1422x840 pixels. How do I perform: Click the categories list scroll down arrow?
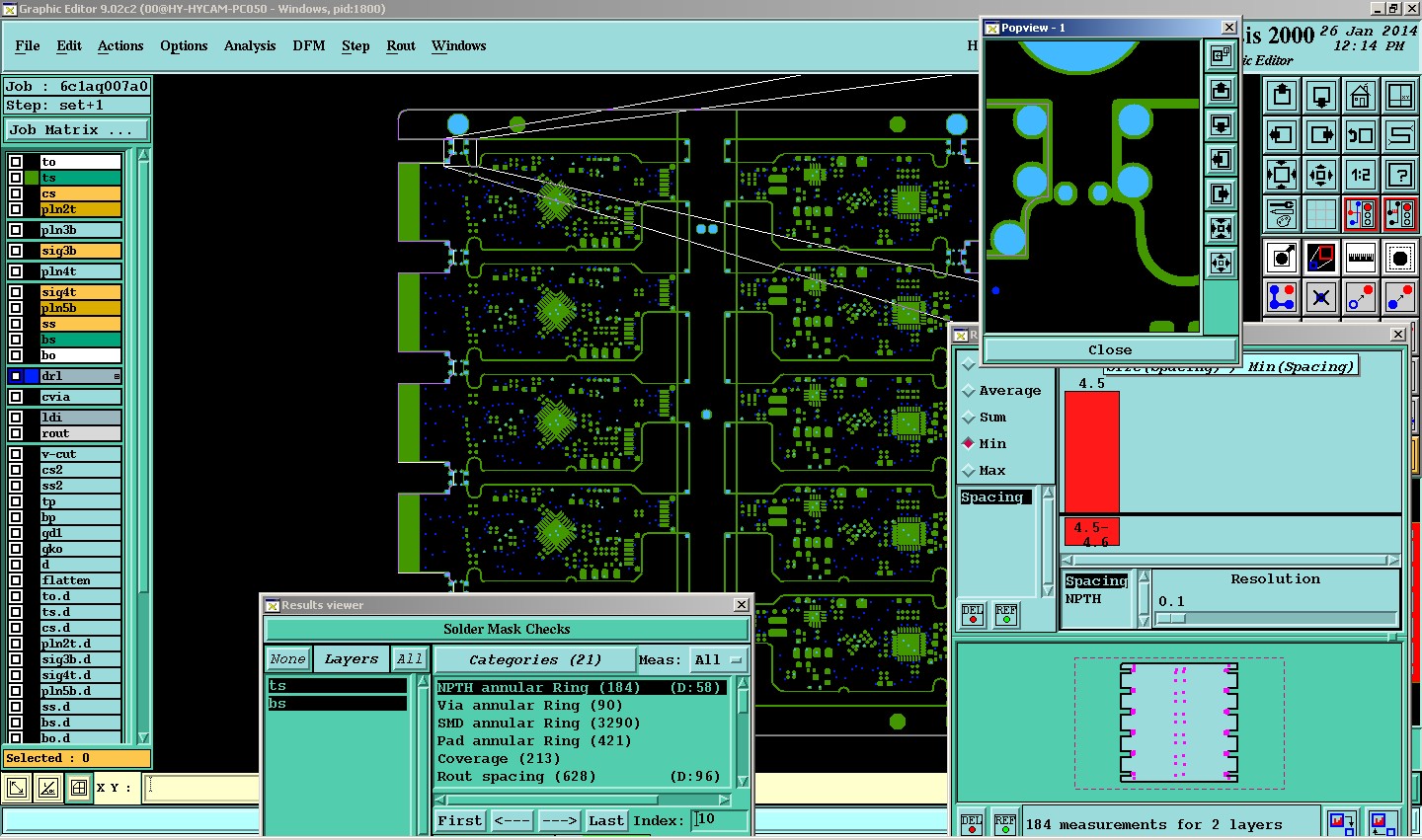pyautogui.click(x=743, y=781)
